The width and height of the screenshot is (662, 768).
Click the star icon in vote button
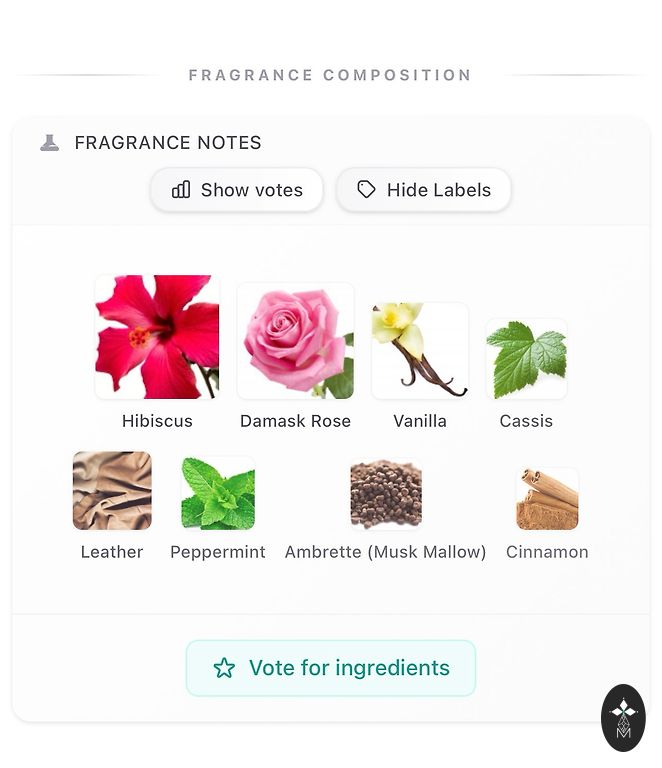(x=224, y=668)
